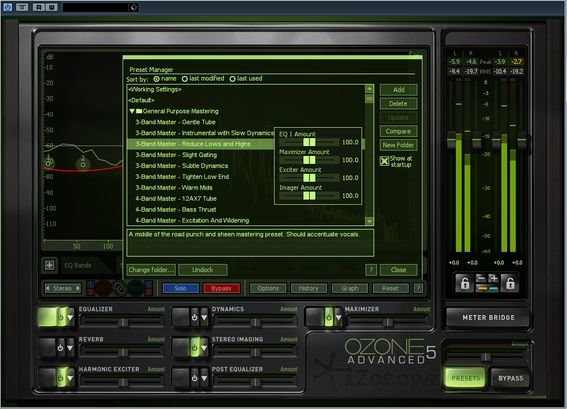The width and height of the screenshot is (567, 409).
Task: Click the Undock button
Action: pyautogui.click(x=203, y=270)
